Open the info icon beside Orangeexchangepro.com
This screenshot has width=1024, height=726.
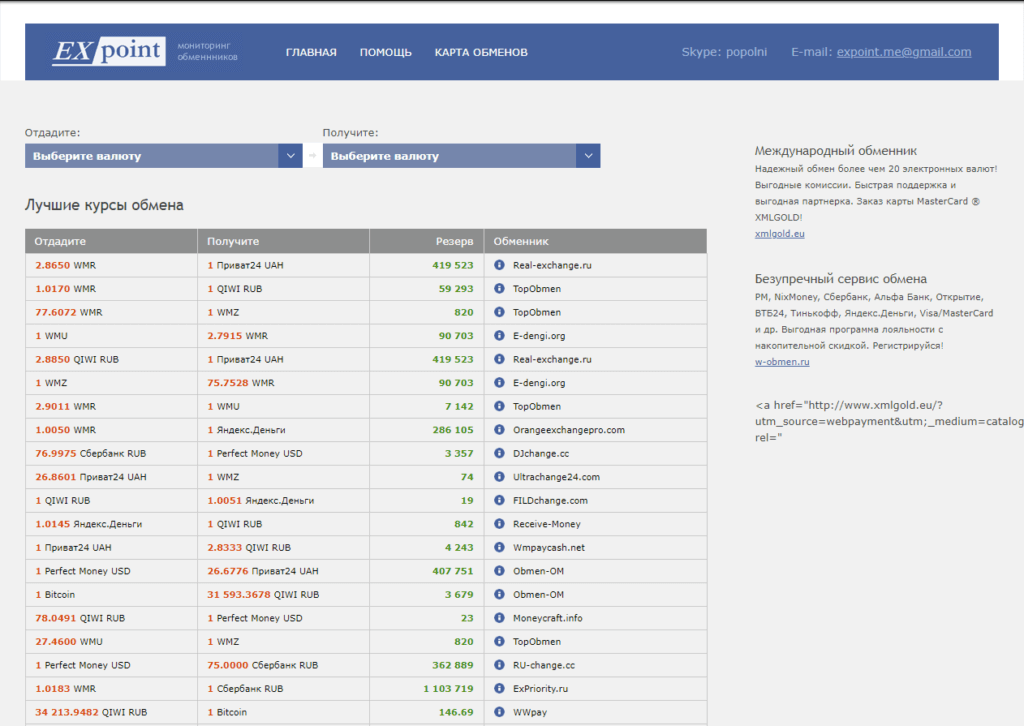click(500, 430)
